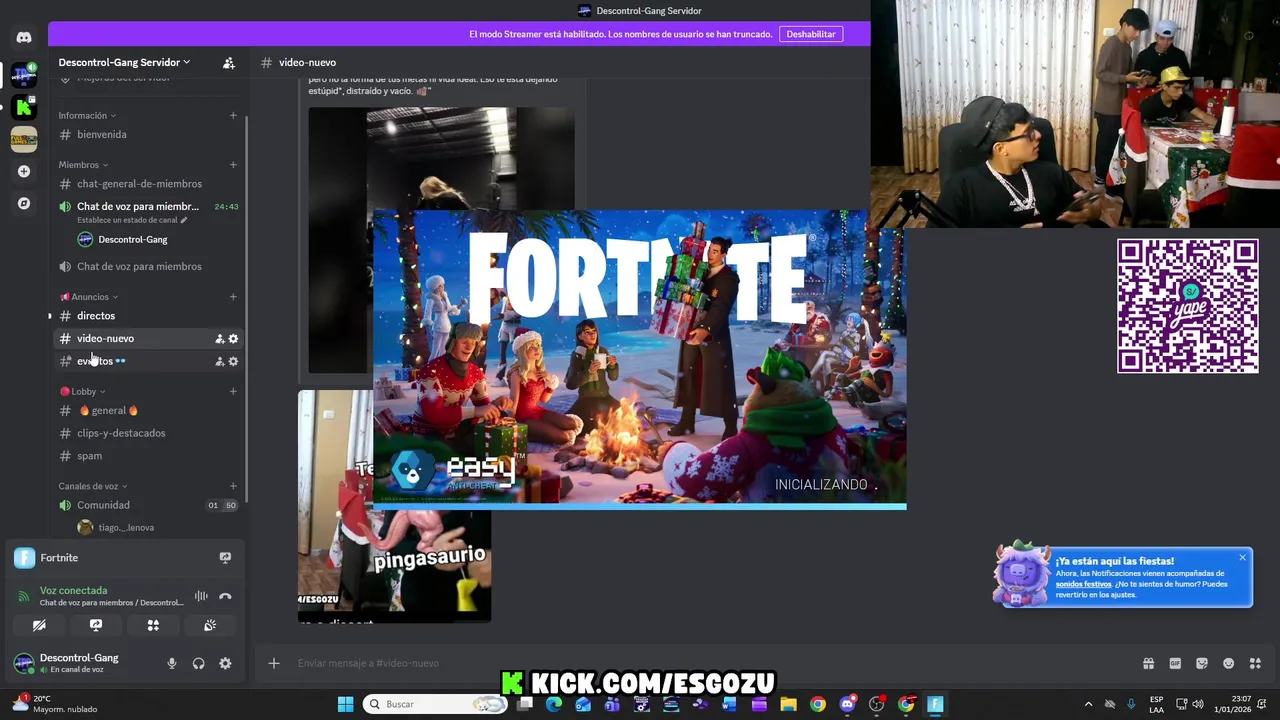Toggle camera on in voice panel
The height and width of the screenshot is (720, 1280).
pos(39,625)
